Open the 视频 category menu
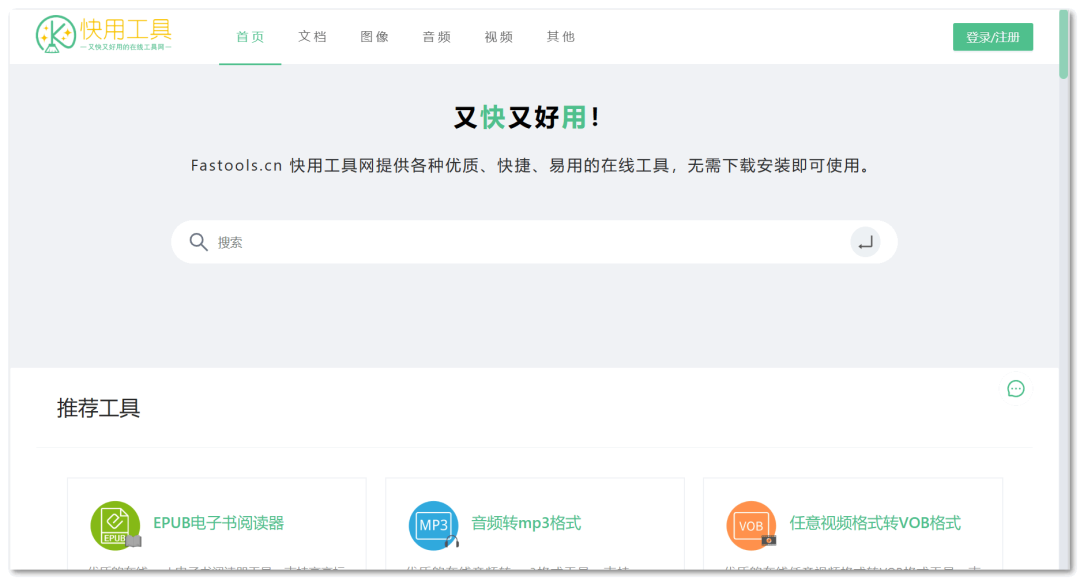This screenshot has height=580, width=1080. pos(498,36)
